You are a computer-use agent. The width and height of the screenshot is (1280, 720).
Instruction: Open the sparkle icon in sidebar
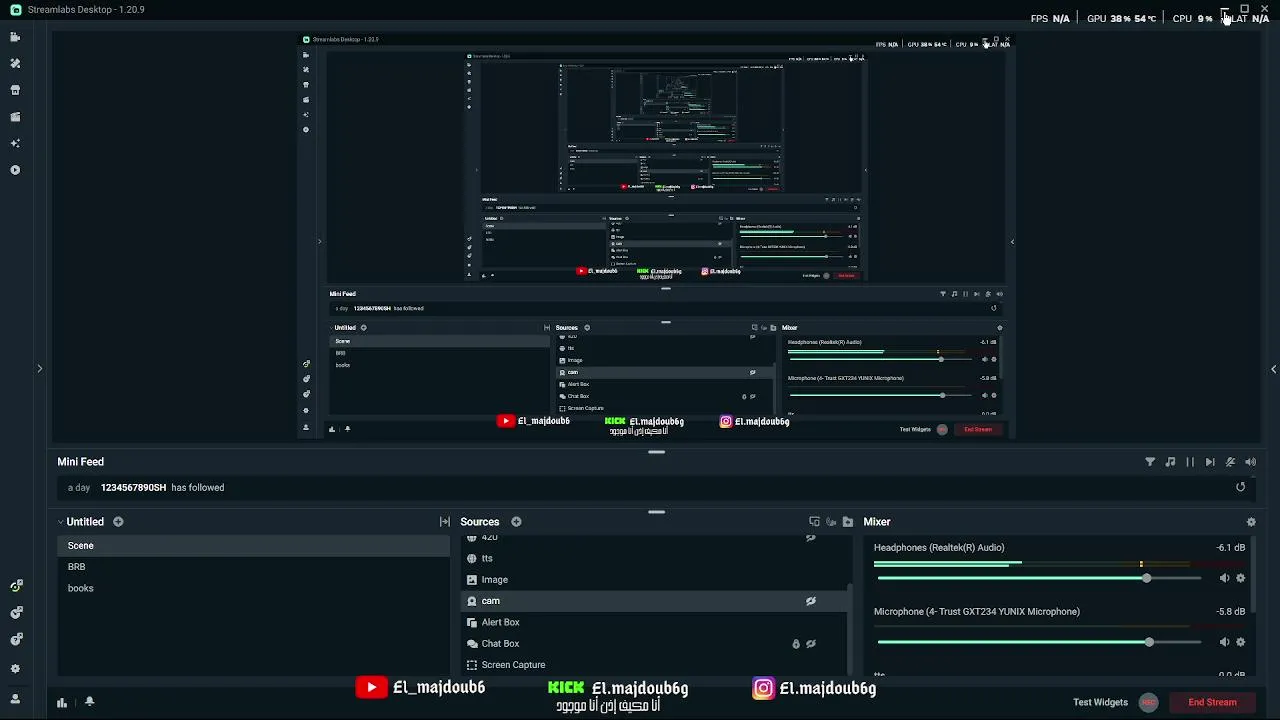pos(15,143)
